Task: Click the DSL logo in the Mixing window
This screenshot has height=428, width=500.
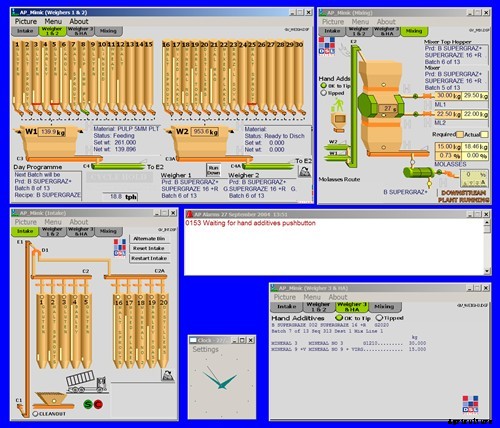Action: (x=327, y=46)
